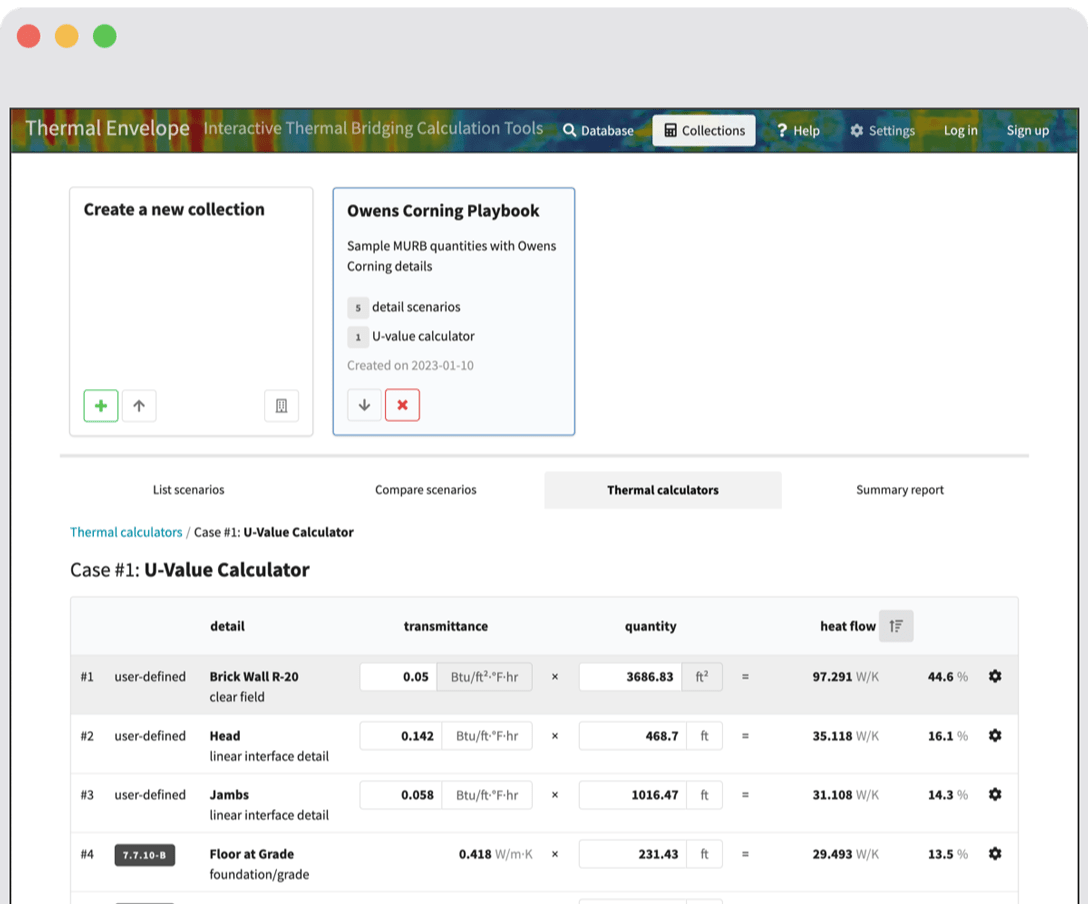
Task: Open gear settings for Jambs row
Action: click(994, 795)
